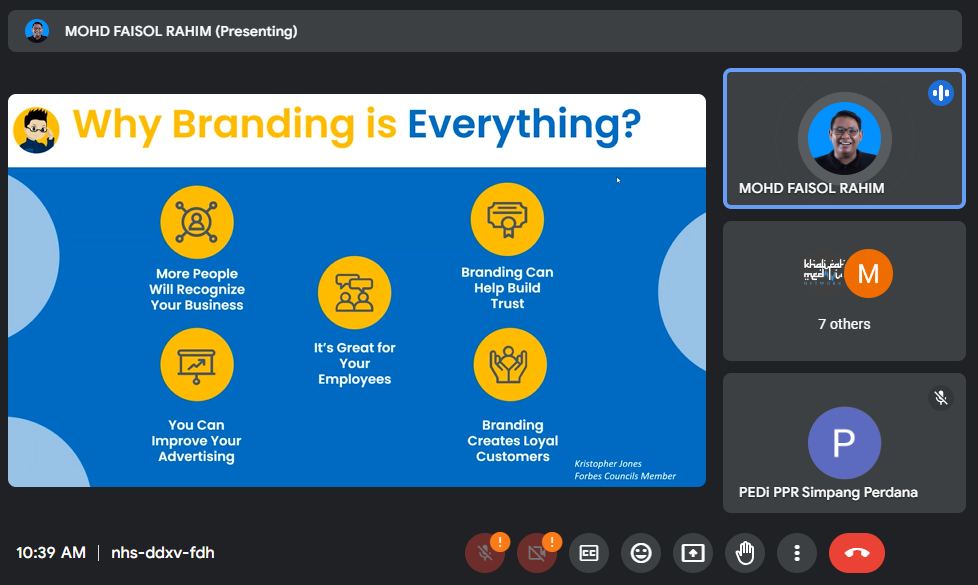Unmute the microphone button
978x585 pixels.
tap(485, 553)
